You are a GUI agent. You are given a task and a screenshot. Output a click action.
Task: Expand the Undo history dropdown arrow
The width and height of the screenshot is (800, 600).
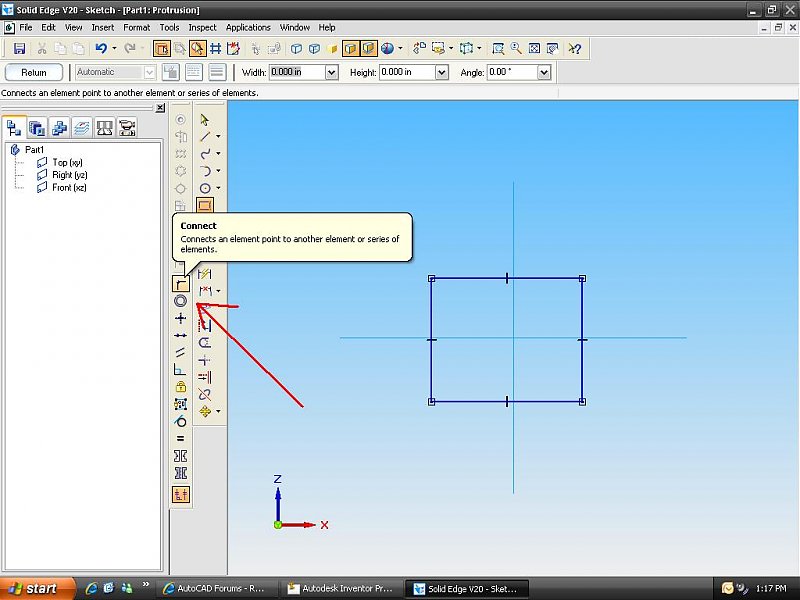114,48
